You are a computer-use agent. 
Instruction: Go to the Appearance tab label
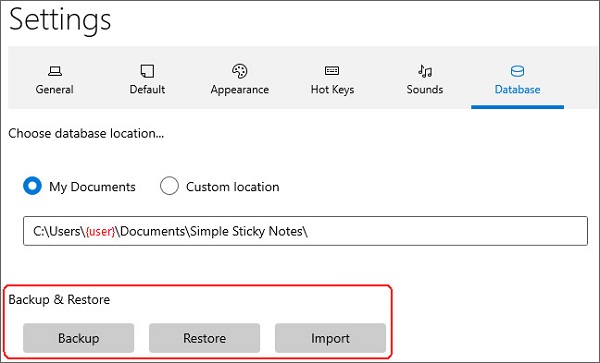point(240,90)
